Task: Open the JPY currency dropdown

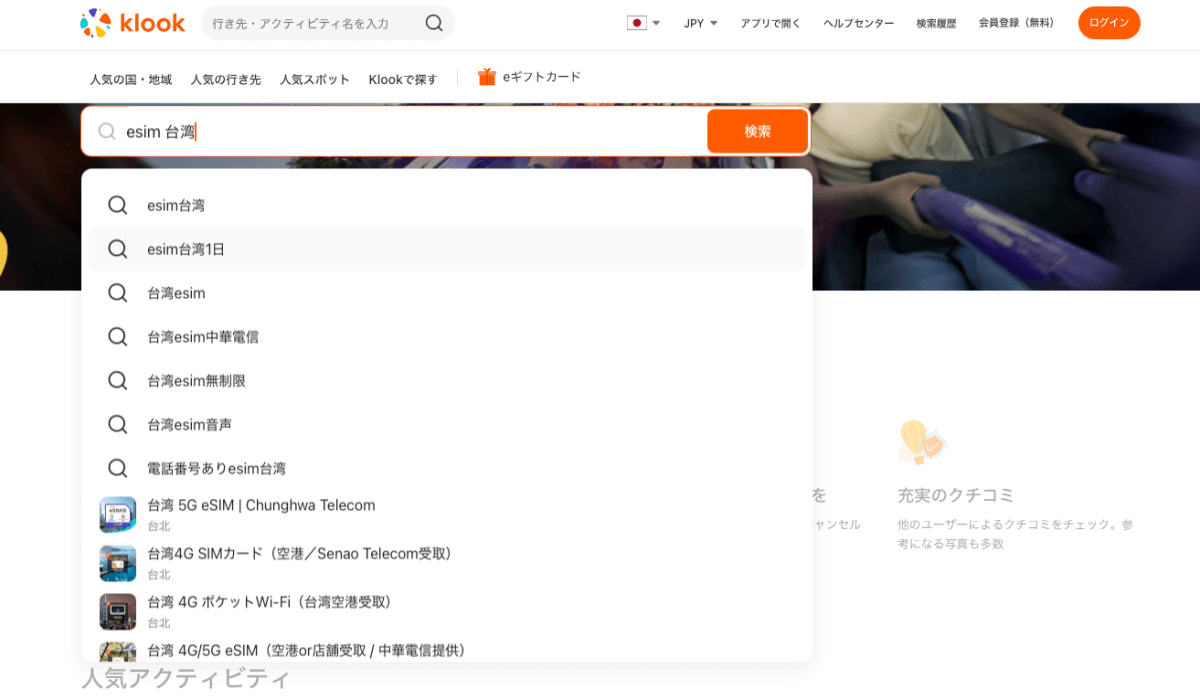Action: point(700,23)
